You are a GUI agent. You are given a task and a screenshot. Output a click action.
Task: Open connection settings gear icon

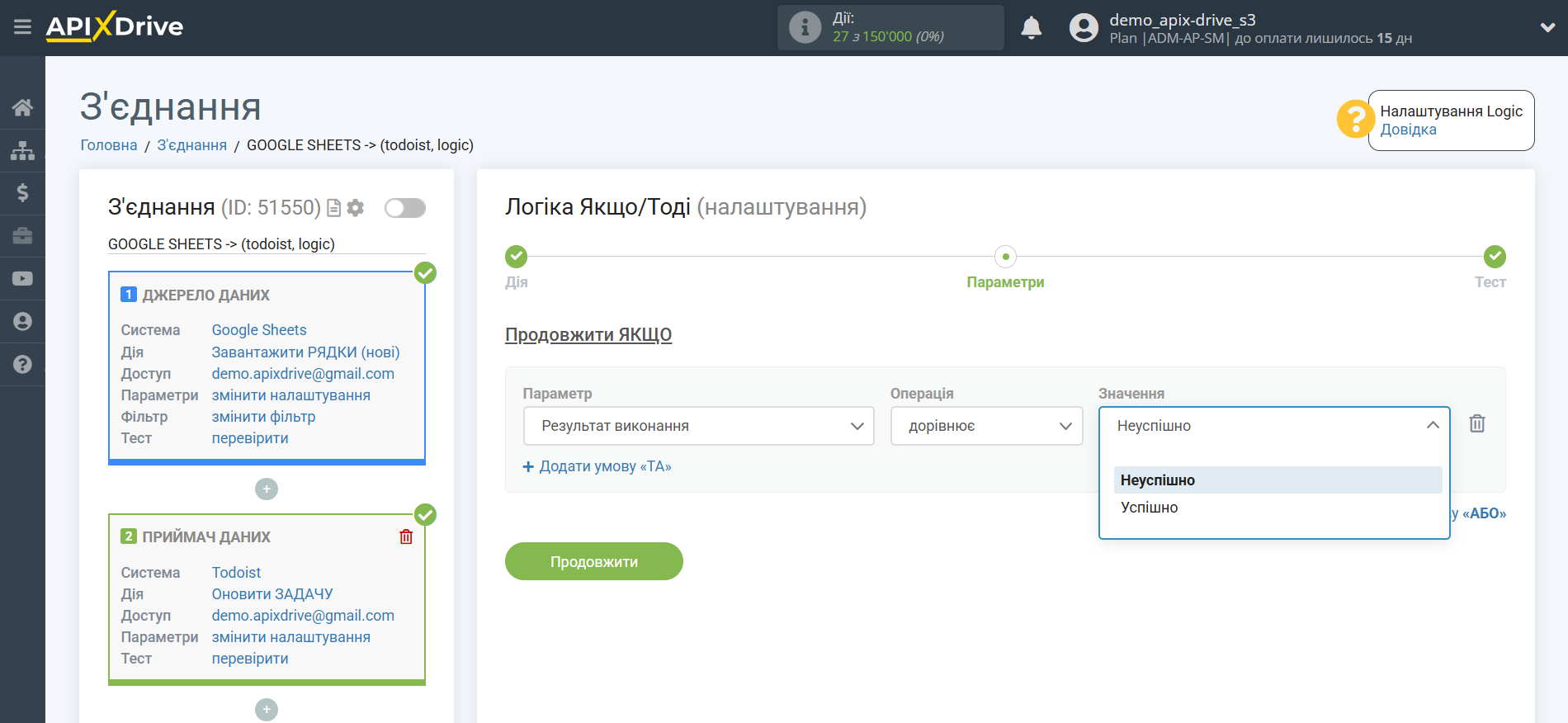(x=356, y=208)
